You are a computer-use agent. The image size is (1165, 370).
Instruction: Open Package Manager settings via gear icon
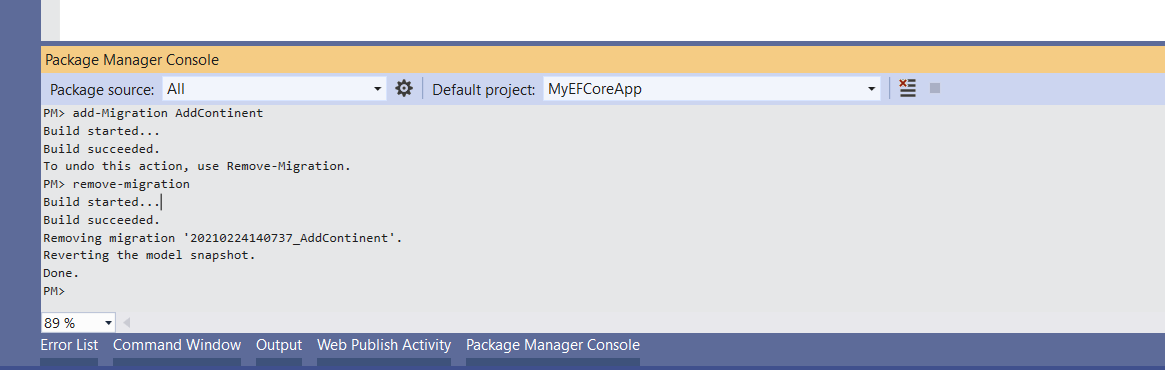click(x=403, y=88)
